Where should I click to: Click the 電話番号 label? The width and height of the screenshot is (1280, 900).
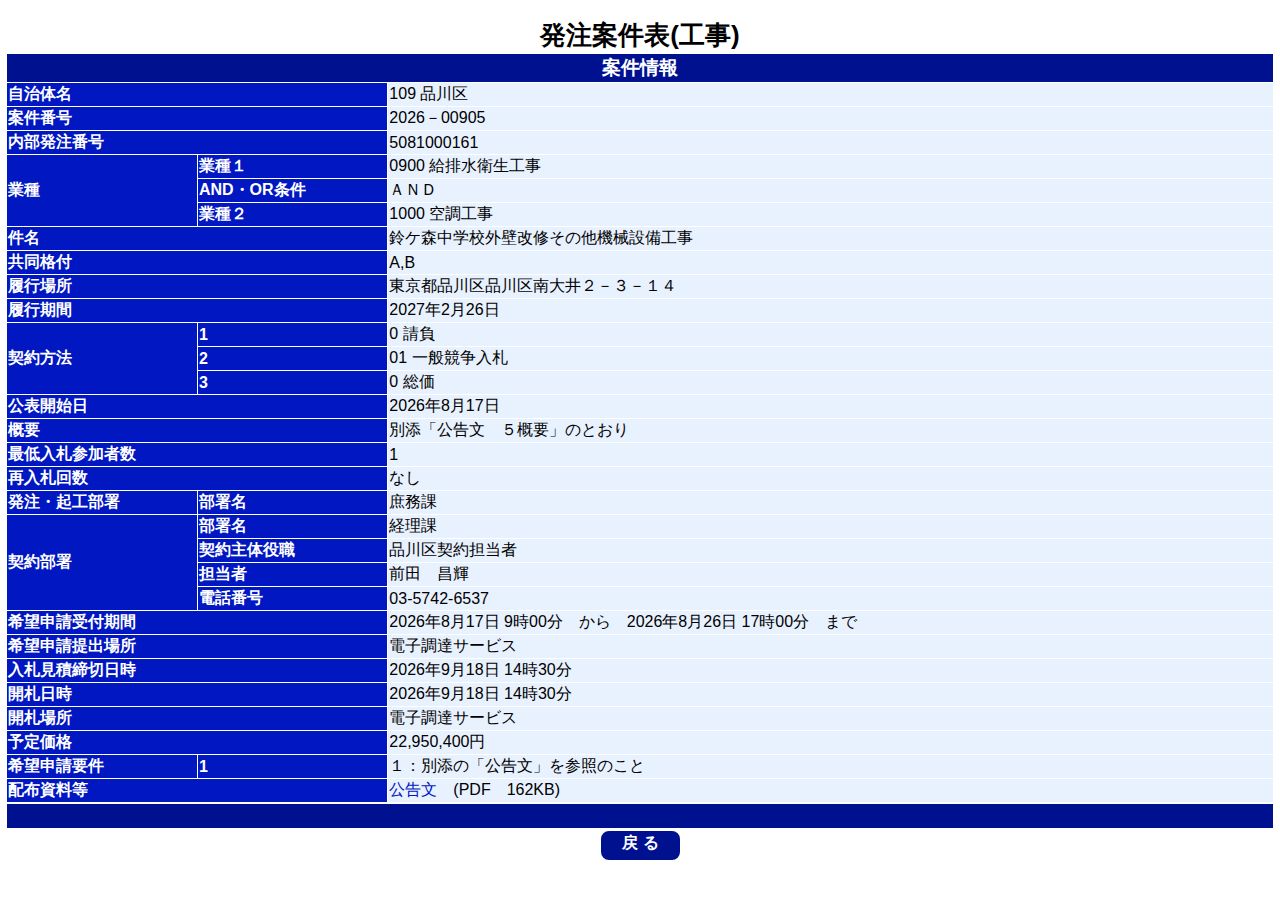(x=231, y=598)
